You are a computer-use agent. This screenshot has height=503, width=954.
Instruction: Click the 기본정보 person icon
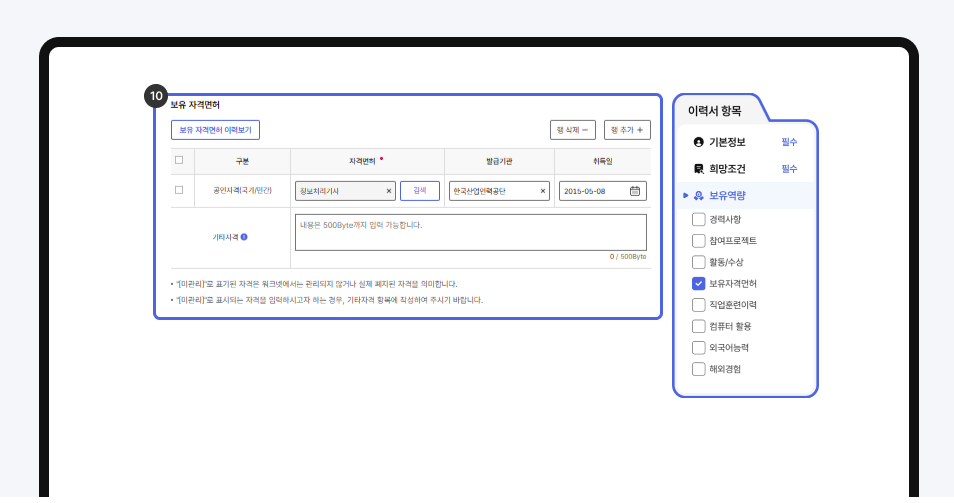point(698,142)
